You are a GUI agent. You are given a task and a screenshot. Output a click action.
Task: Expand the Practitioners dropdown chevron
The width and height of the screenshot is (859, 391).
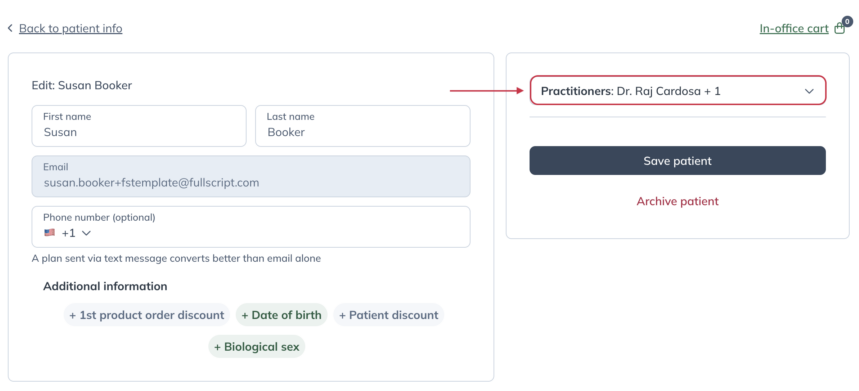(809, 91)
